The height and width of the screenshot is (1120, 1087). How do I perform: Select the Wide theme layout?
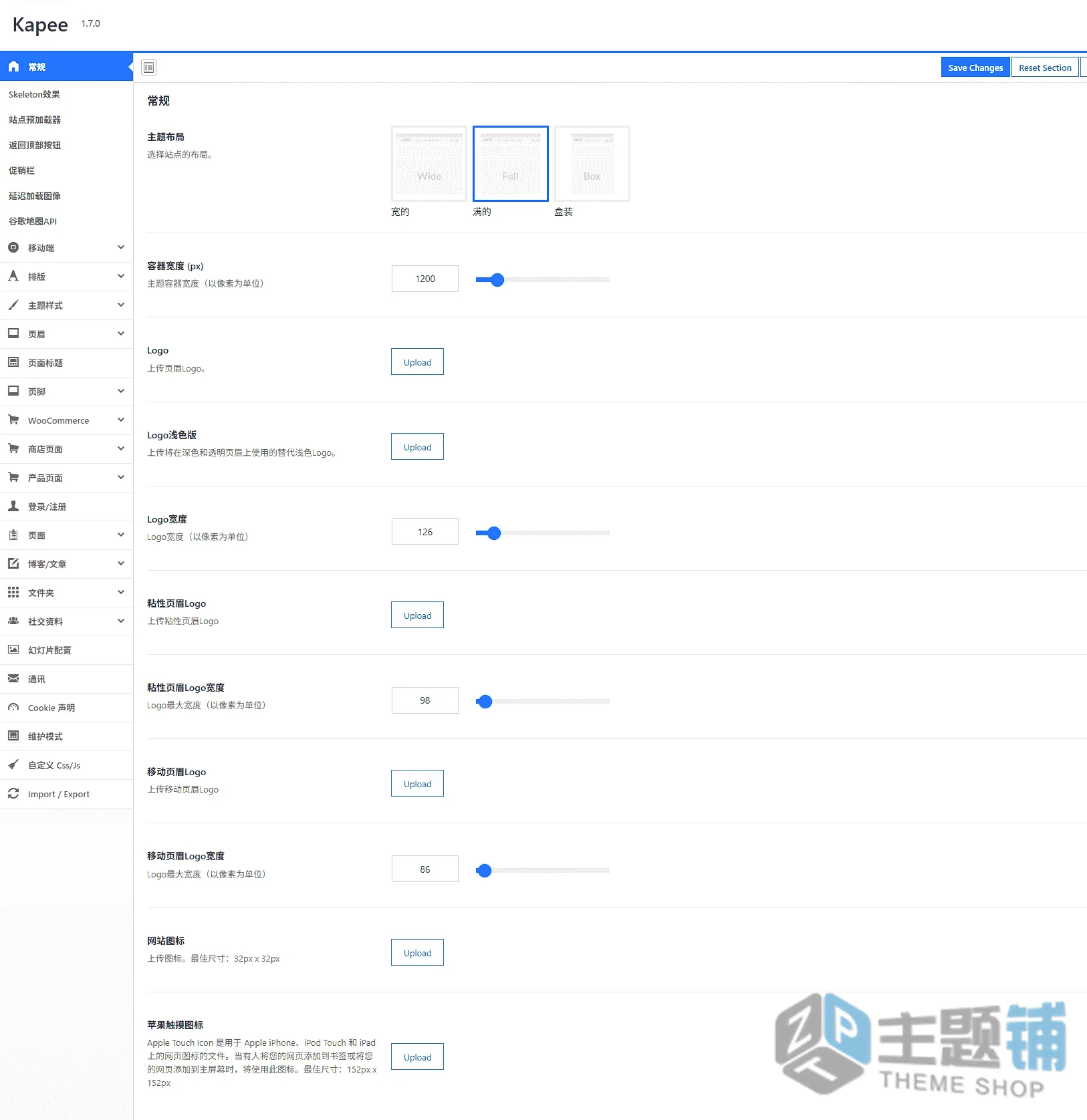(x=429, y=164)
